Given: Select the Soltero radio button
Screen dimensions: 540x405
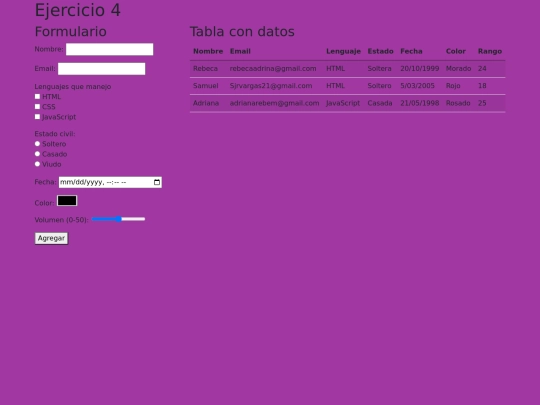Looking at the screenshot, I should tap(37, 144).
